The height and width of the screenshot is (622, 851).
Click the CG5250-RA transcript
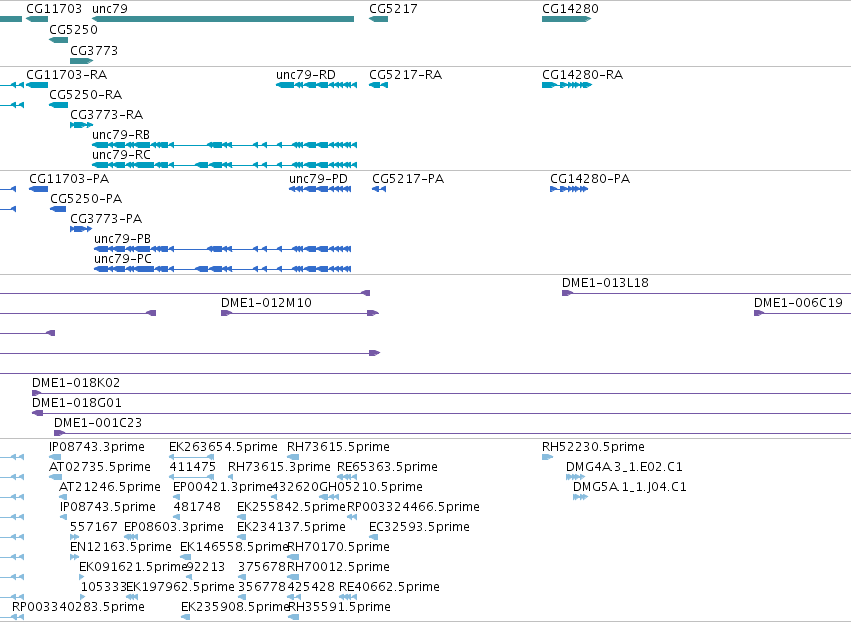[59, 105]
